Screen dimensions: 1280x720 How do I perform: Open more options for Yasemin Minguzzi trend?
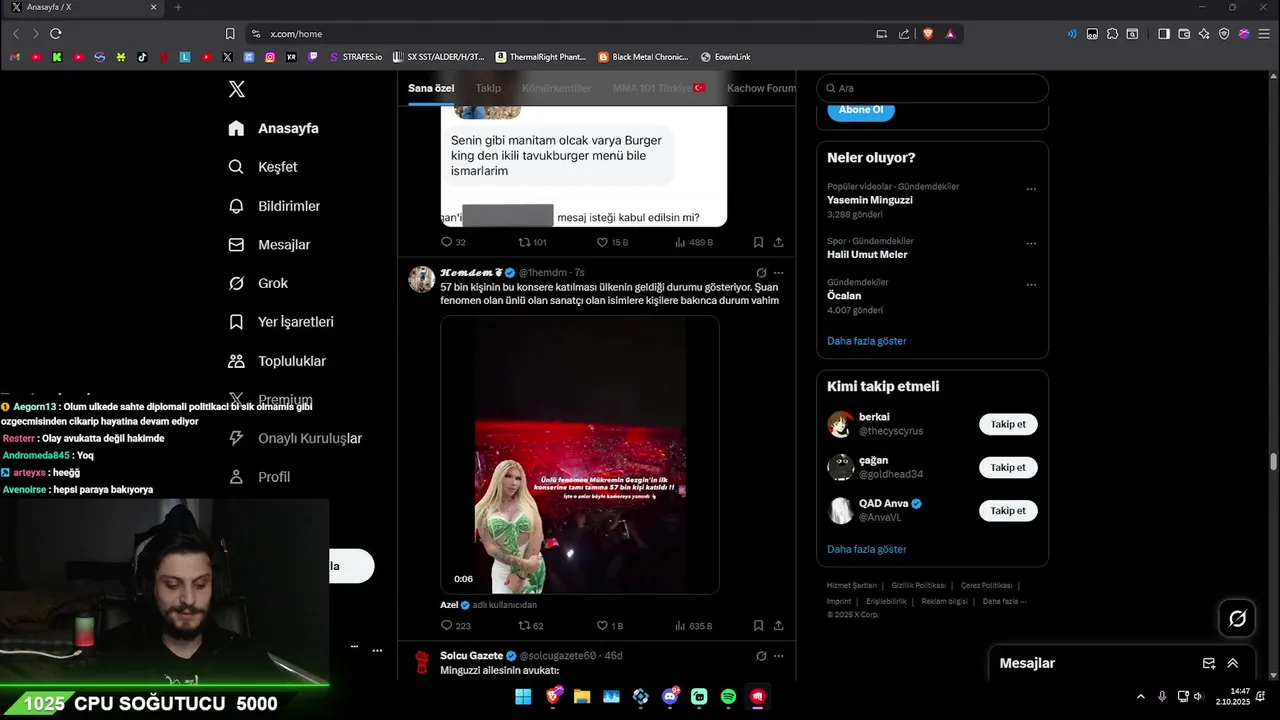(x=1031, y=188)
